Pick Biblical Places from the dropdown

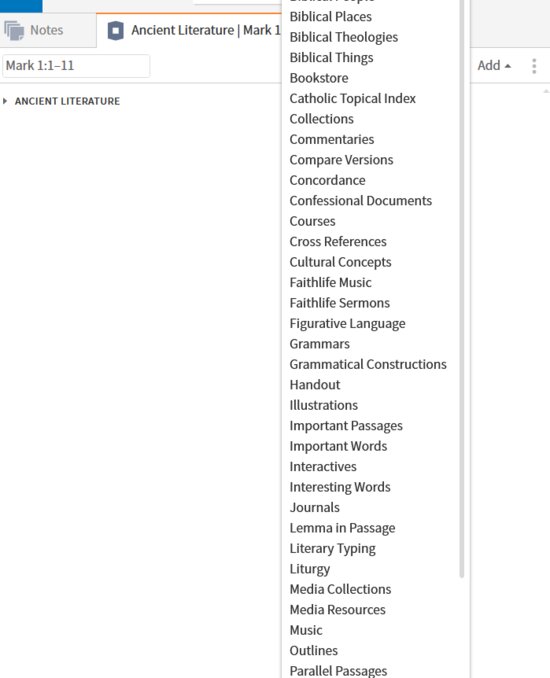tap(330, 17)
